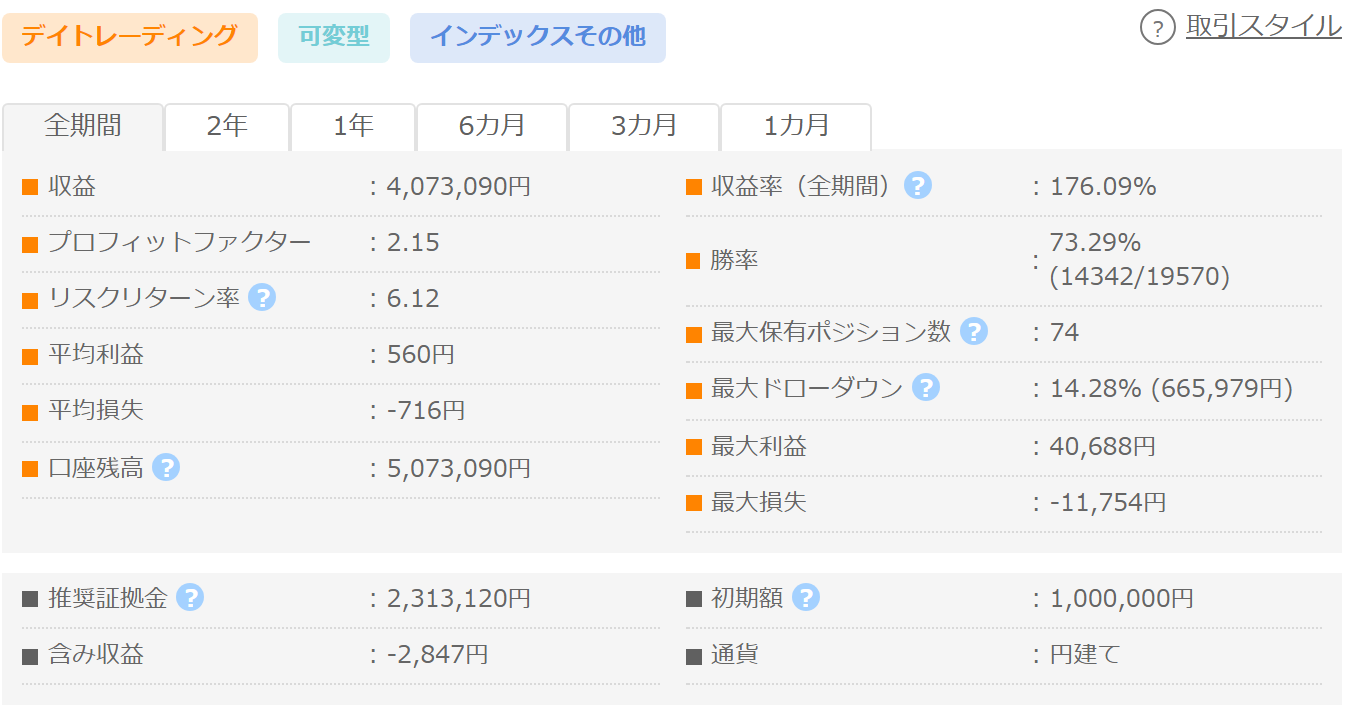Screen dimensions: 1346x710
Task: Click the 口座残高 value 5,073,090円
Action: click(459, 468)
